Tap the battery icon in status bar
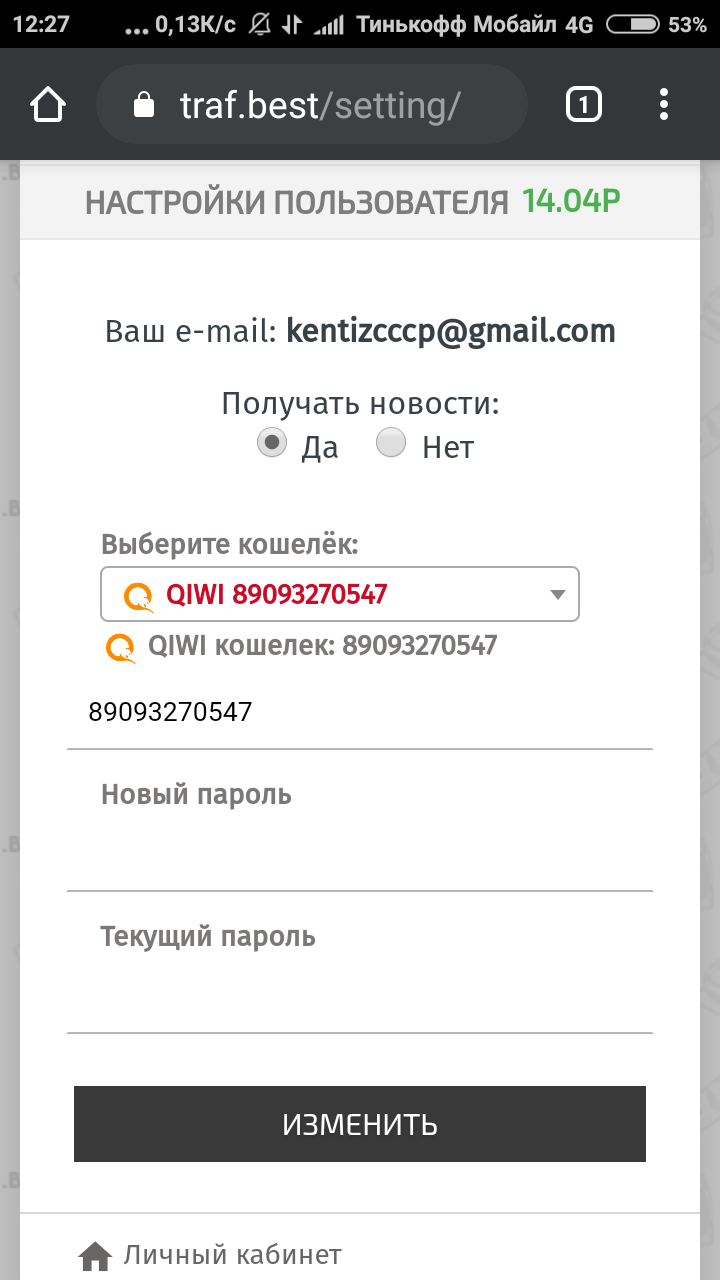The height and width of the screenshot is (1280, 720). coord(633,24)
